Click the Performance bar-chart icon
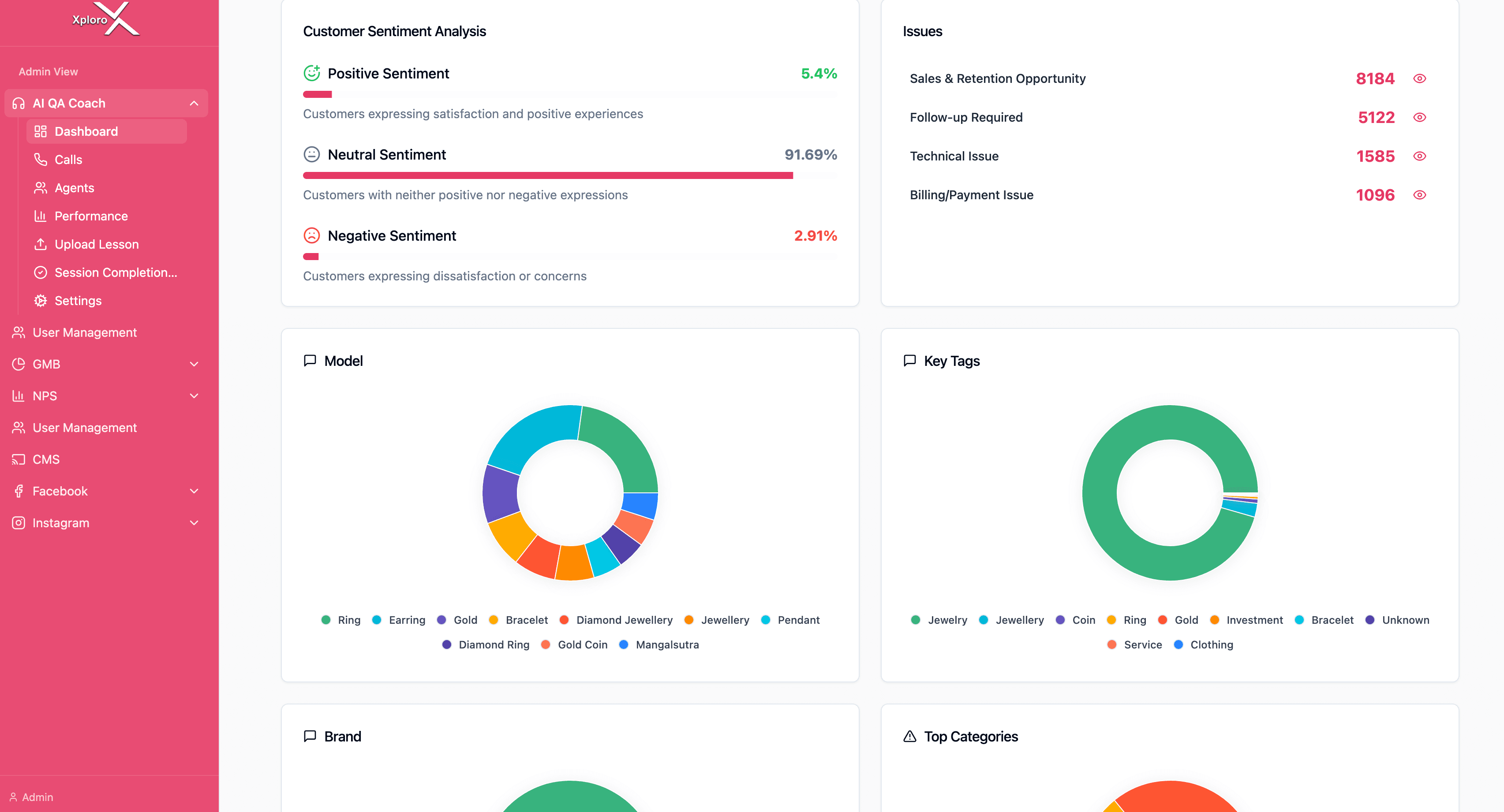The width and height of the screenshot is (1504, 812). click(x=40, y=216)
